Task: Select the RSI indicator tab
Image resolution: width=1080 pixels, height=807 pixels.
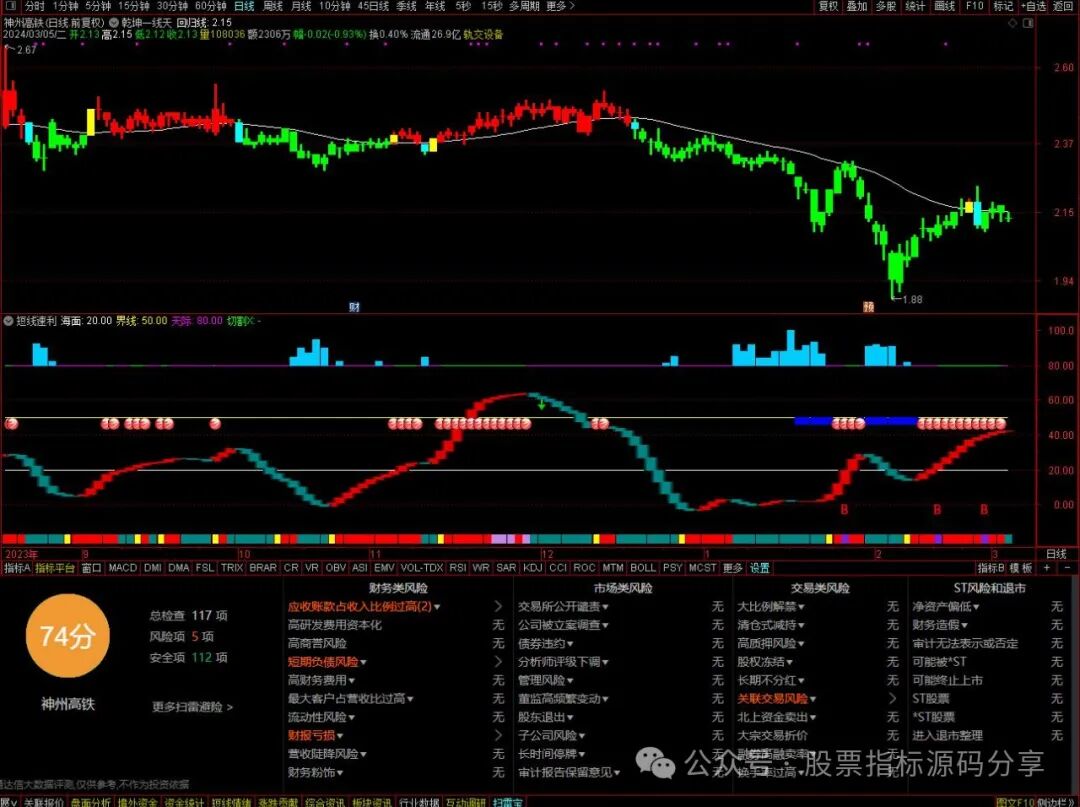Action: pyautogui.click(x=457, y=567)
